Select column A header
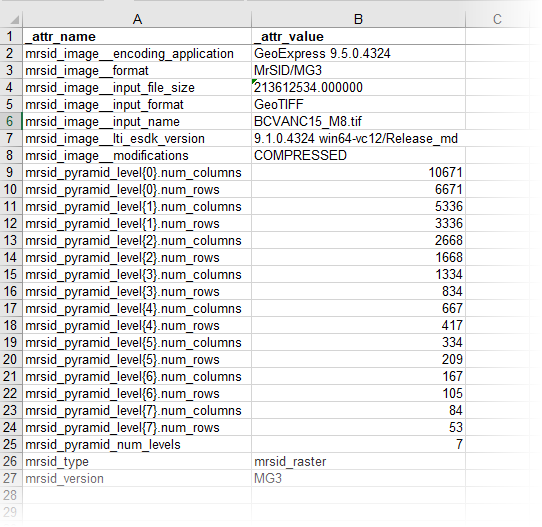Screen dimensions: 542x527 [x=137, y=19]
